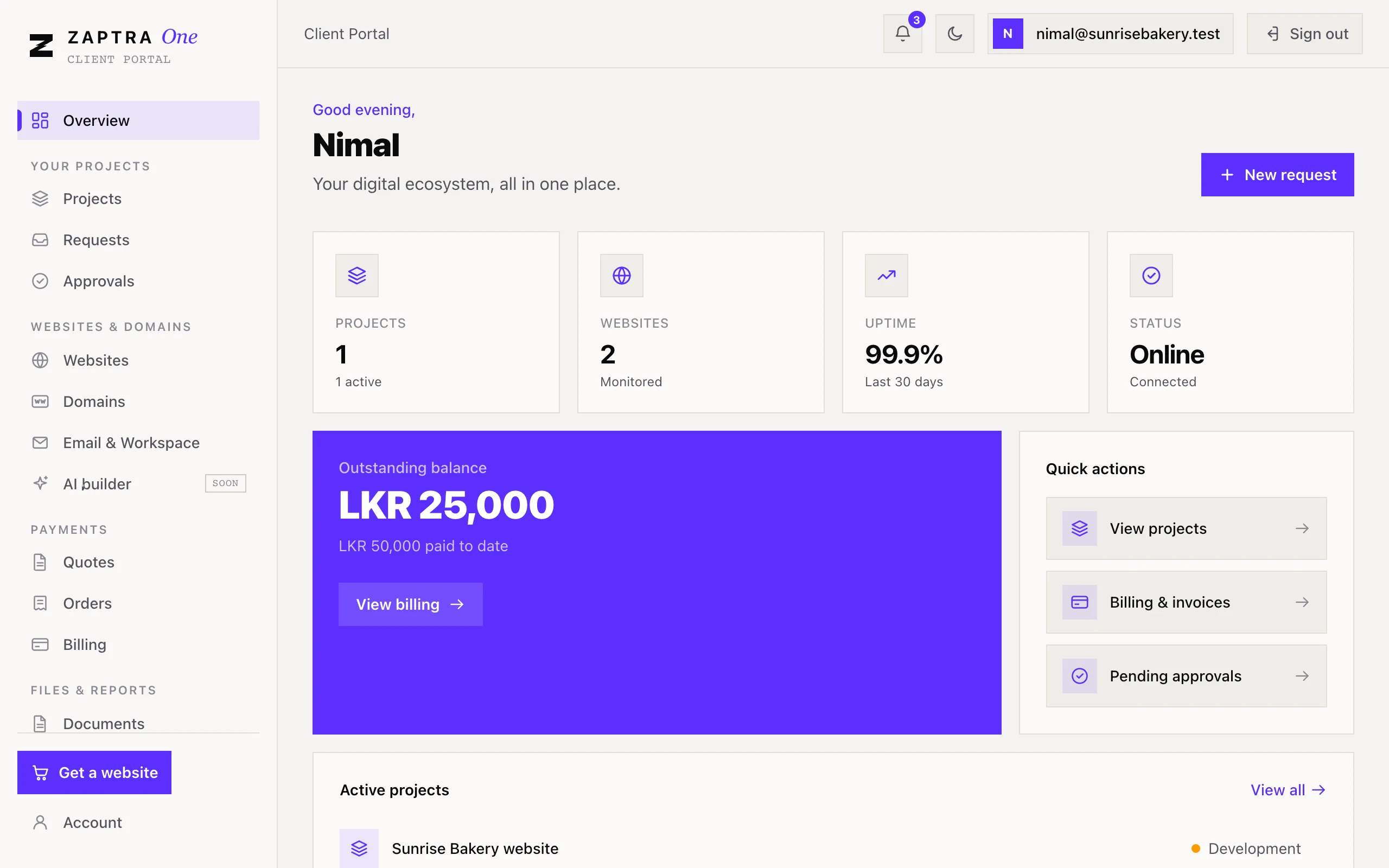Open the notifications bell icon

pyautogui.click(x=902, y=34)
